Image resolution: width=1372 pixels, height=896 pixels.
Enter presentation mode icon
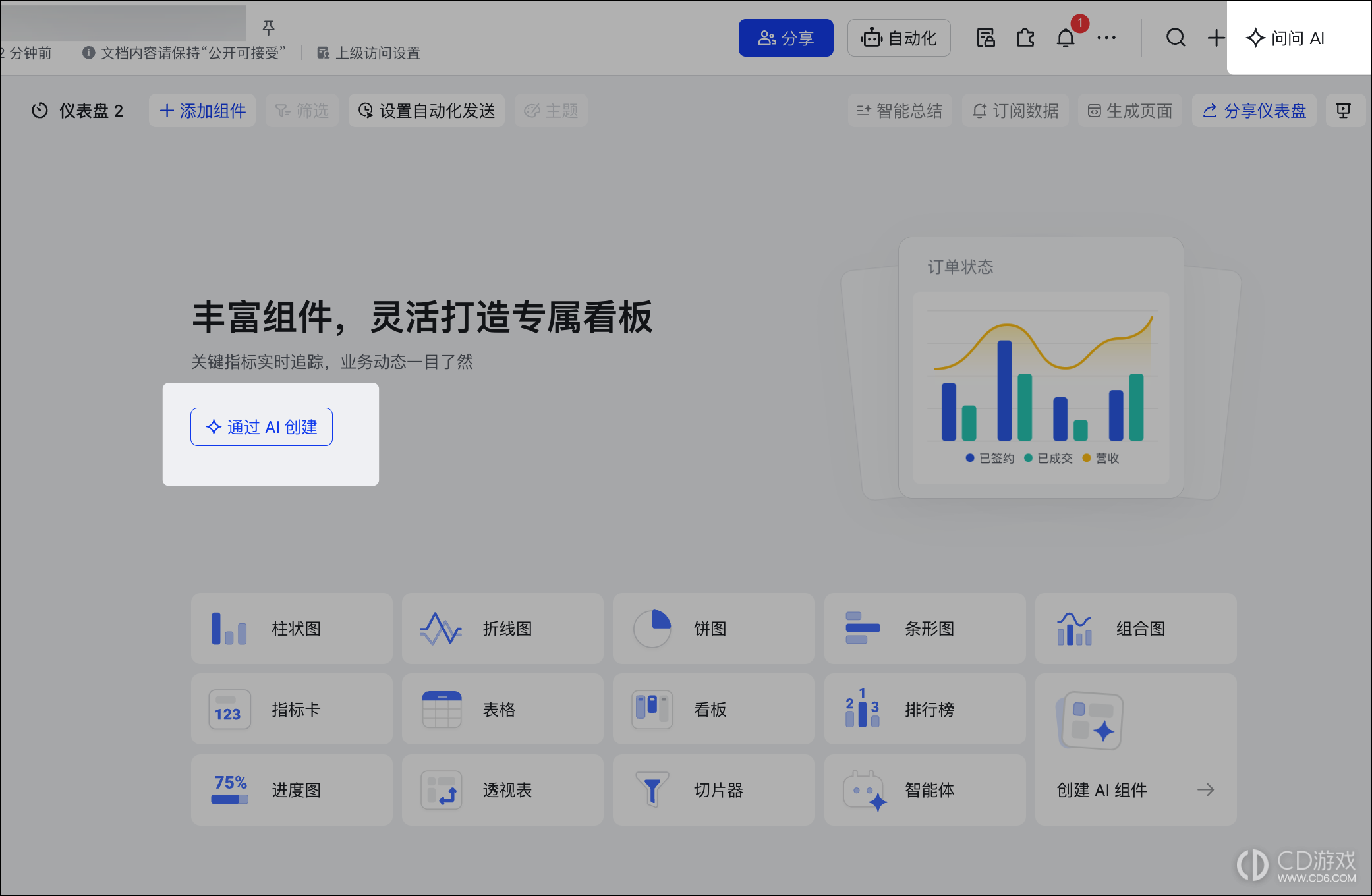(1343, 111)
